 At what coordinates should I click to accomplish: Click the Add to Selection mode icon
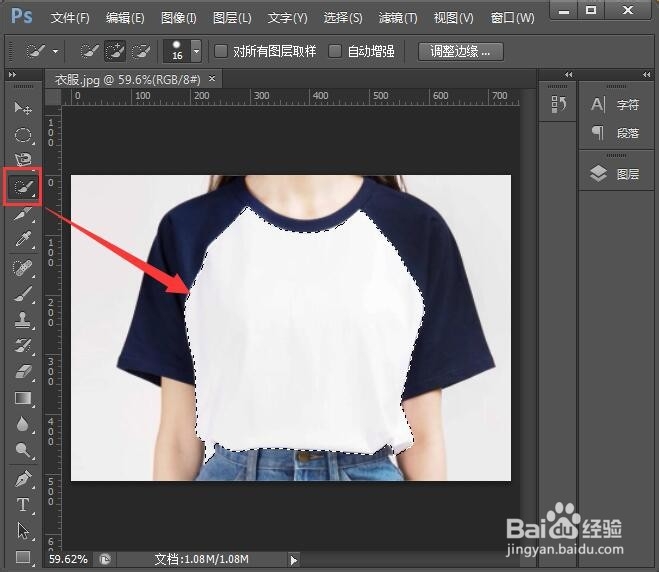click(x=115, y=51)
